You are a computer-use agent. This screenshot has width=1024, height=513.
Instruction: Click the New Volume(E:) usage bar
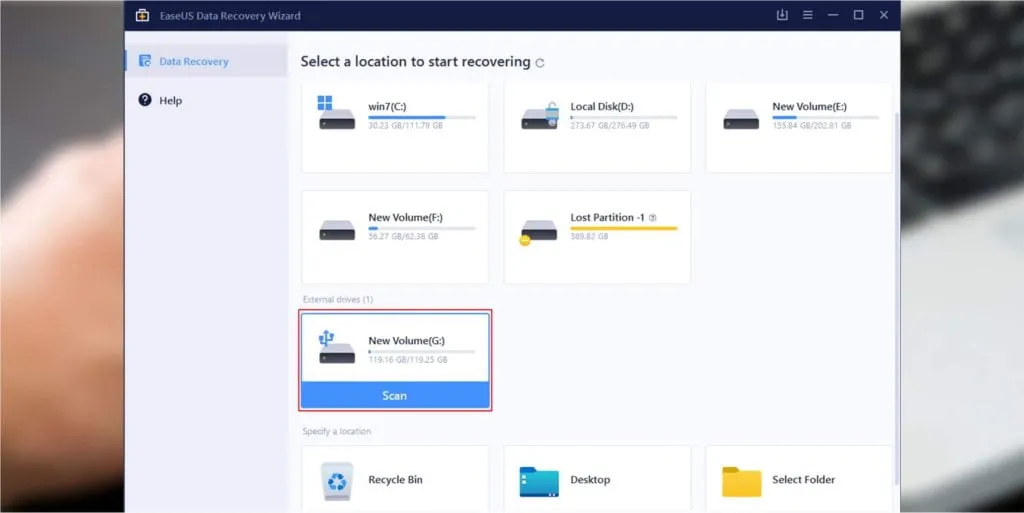[x=825, y=117]
